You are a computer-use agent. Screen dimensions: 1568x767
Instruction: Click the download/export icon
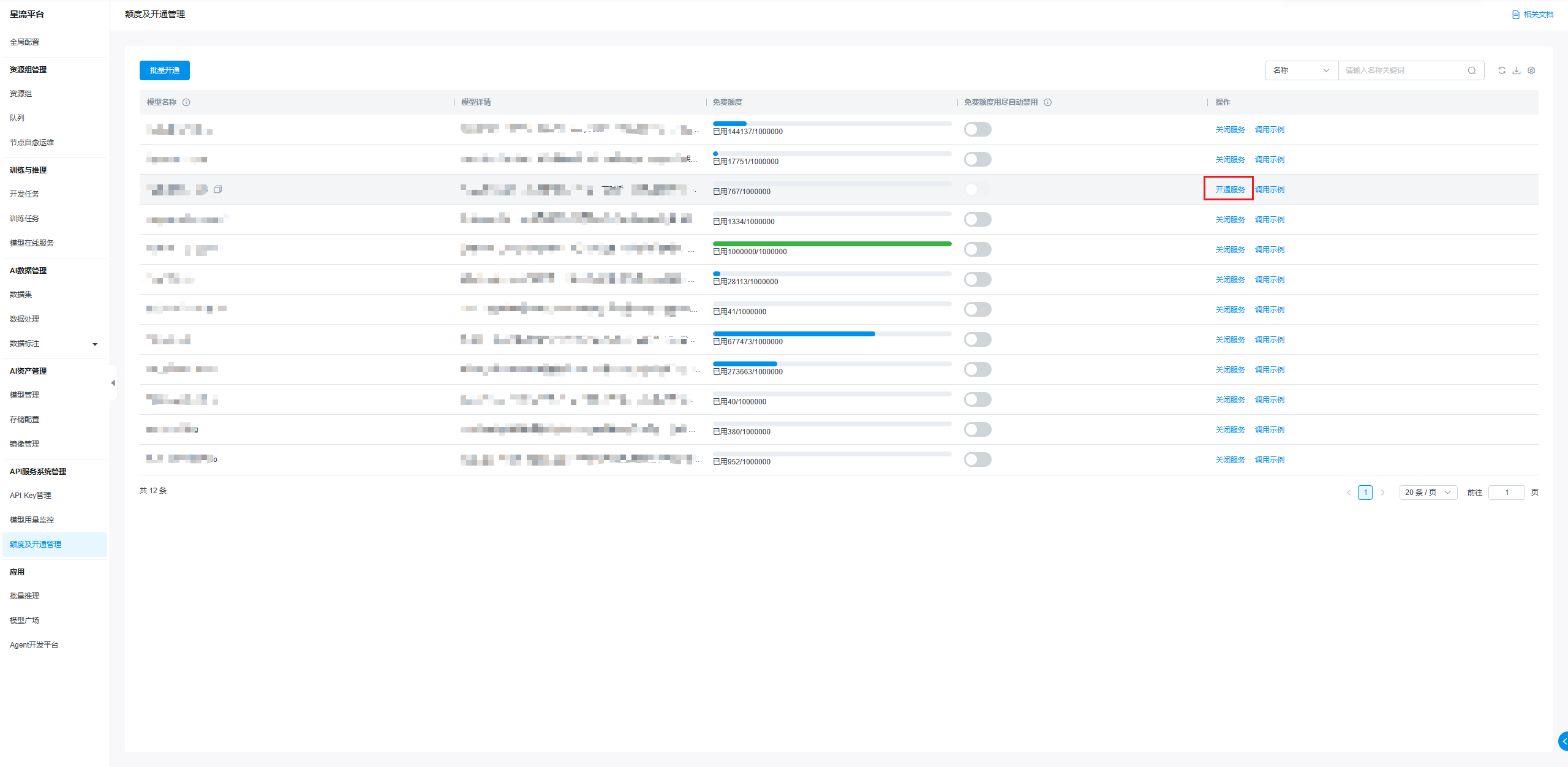pos(1516,70)
